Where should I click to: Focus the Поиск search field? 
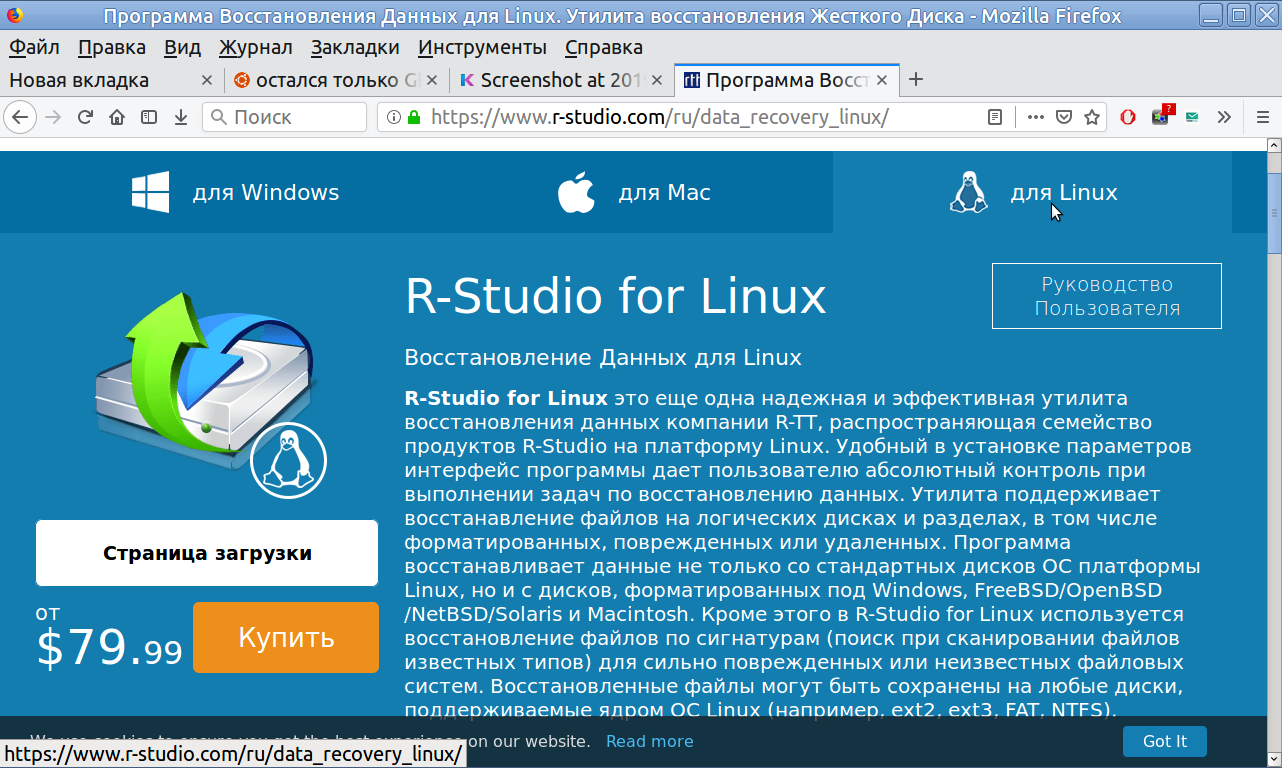click(x=285, y=117)
